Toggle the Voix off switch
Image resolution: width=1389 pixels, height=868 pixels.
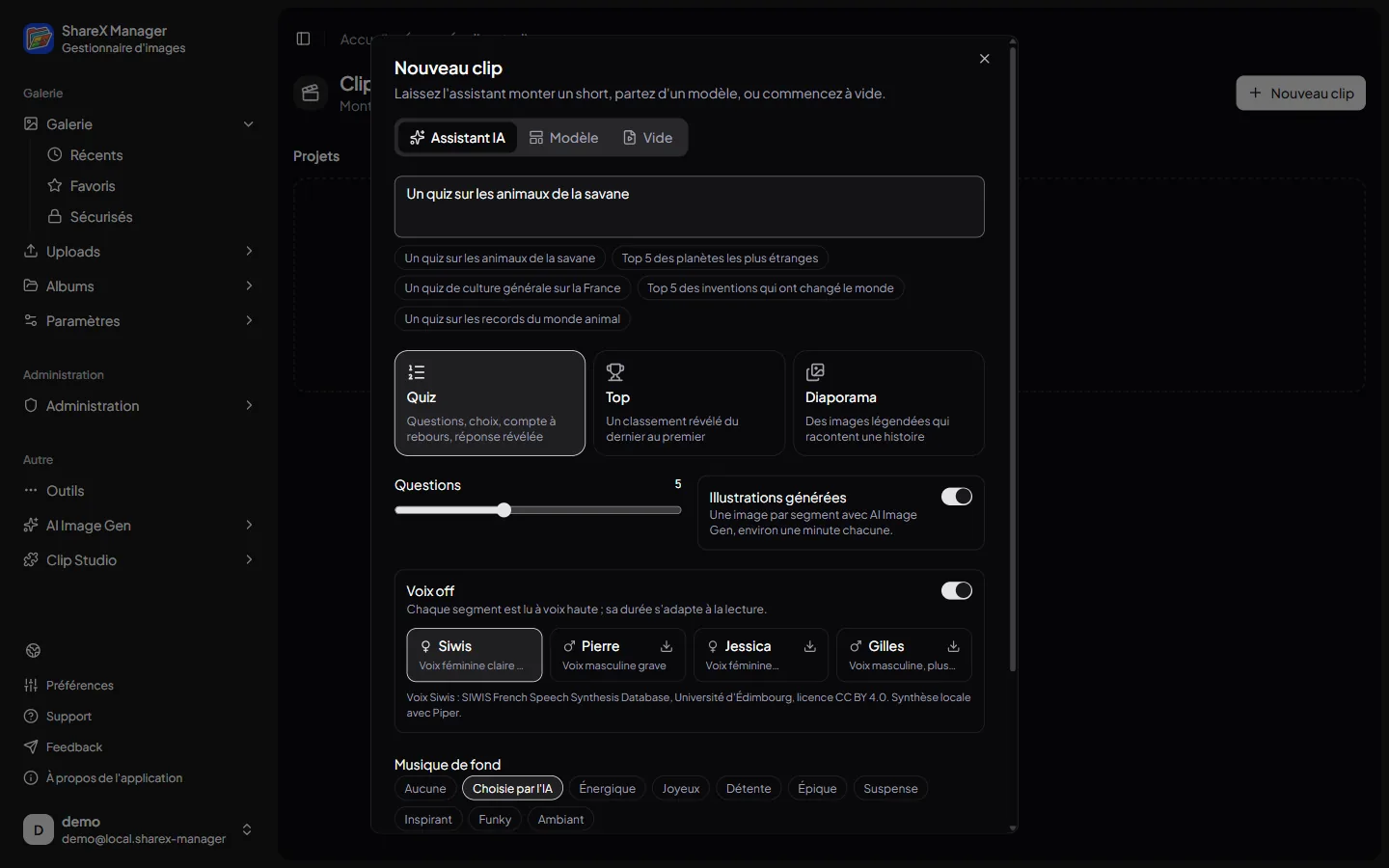pyautogui.click(x=957, y=590)
